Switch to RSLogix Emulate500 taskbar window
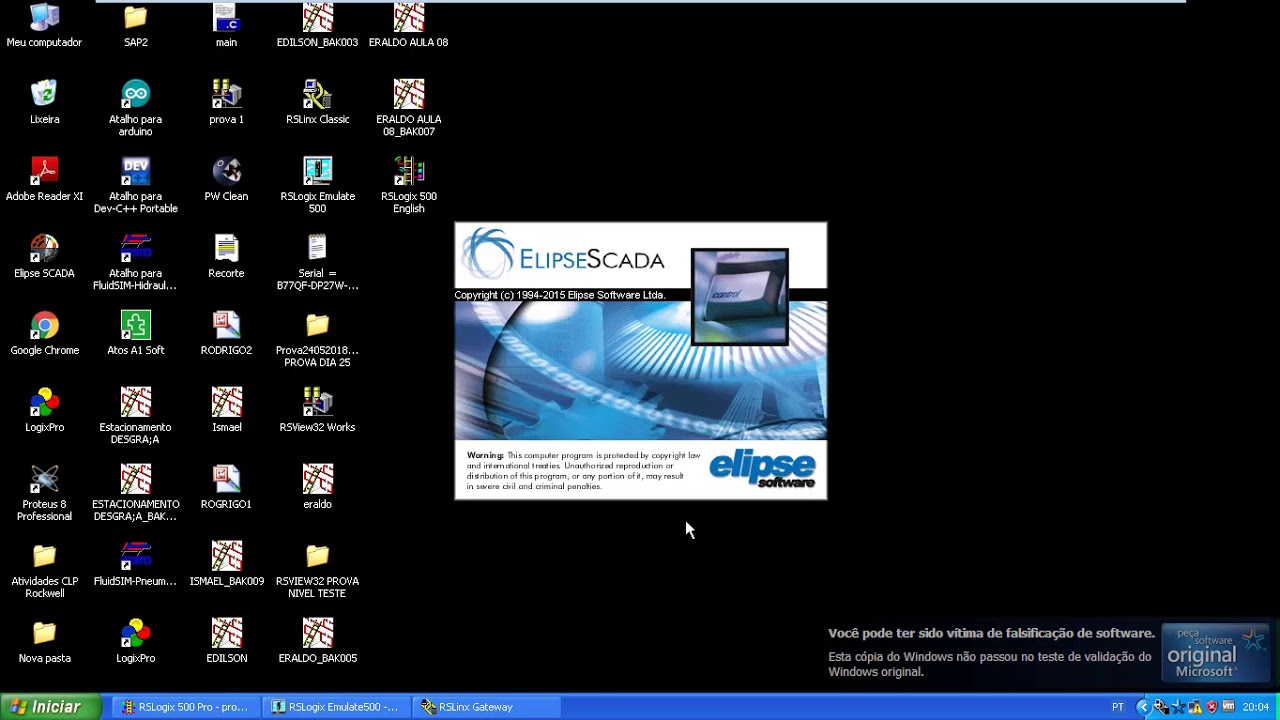This screenshot has width=1280, height=720. 336,707
